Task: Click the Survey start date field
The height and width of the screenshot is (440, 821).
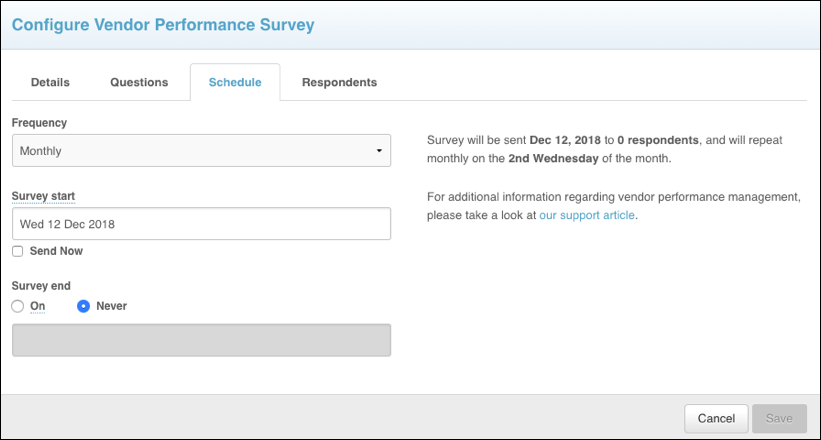Action: 200,224
